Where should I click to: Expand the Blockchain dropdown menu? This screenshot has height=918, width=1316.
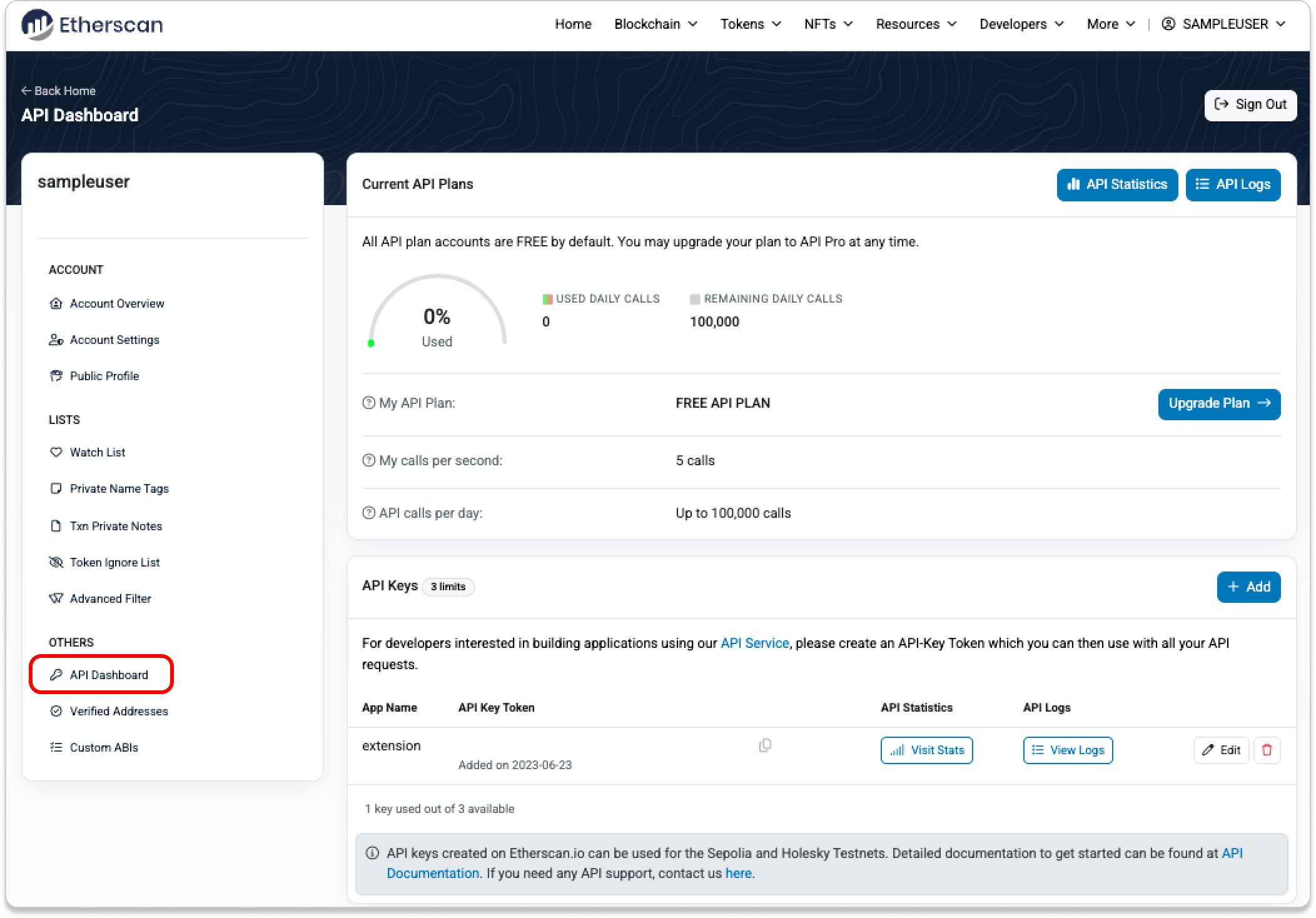(x=655, y=24)
